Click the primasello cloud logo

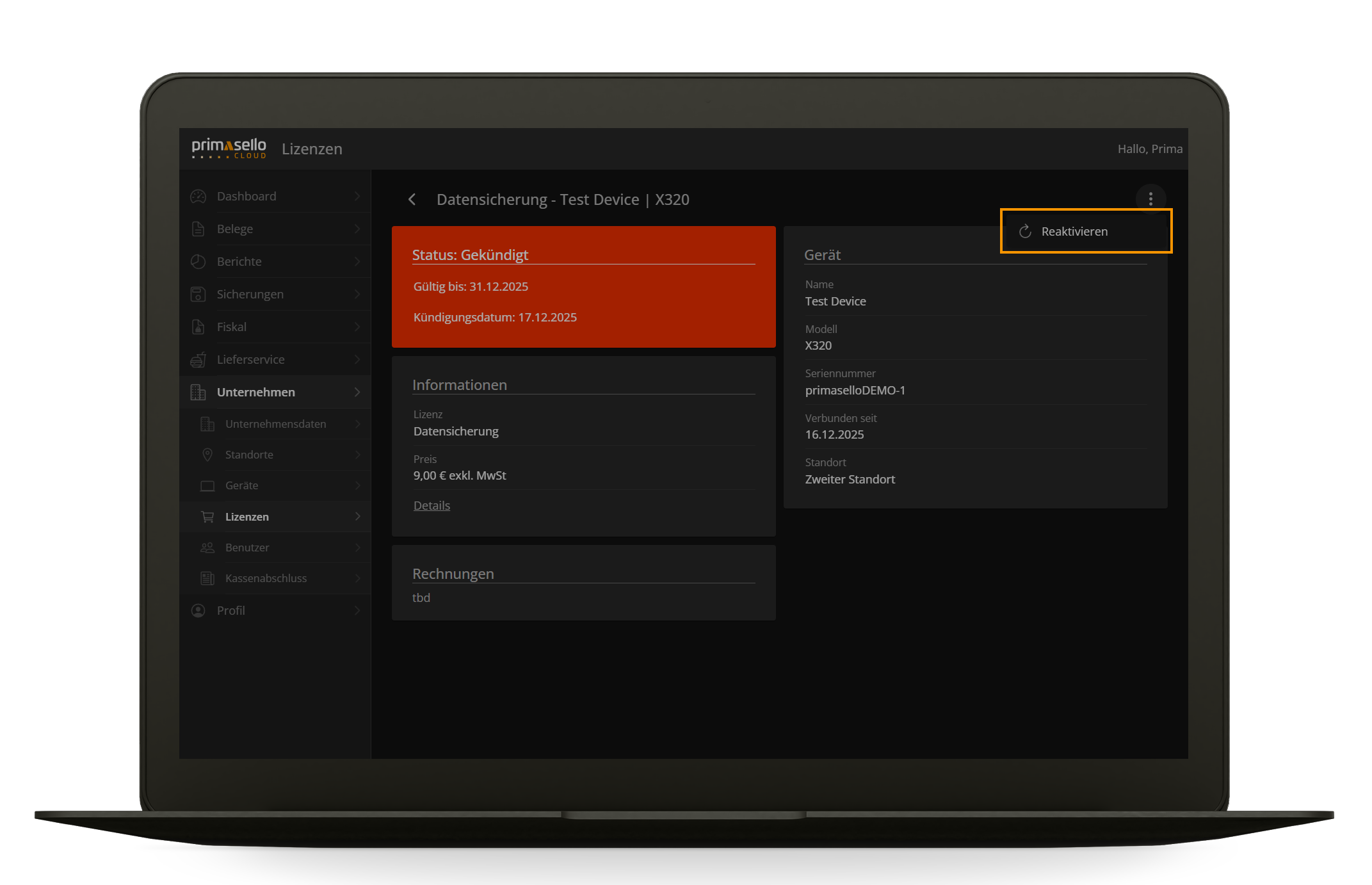[229, 149]
